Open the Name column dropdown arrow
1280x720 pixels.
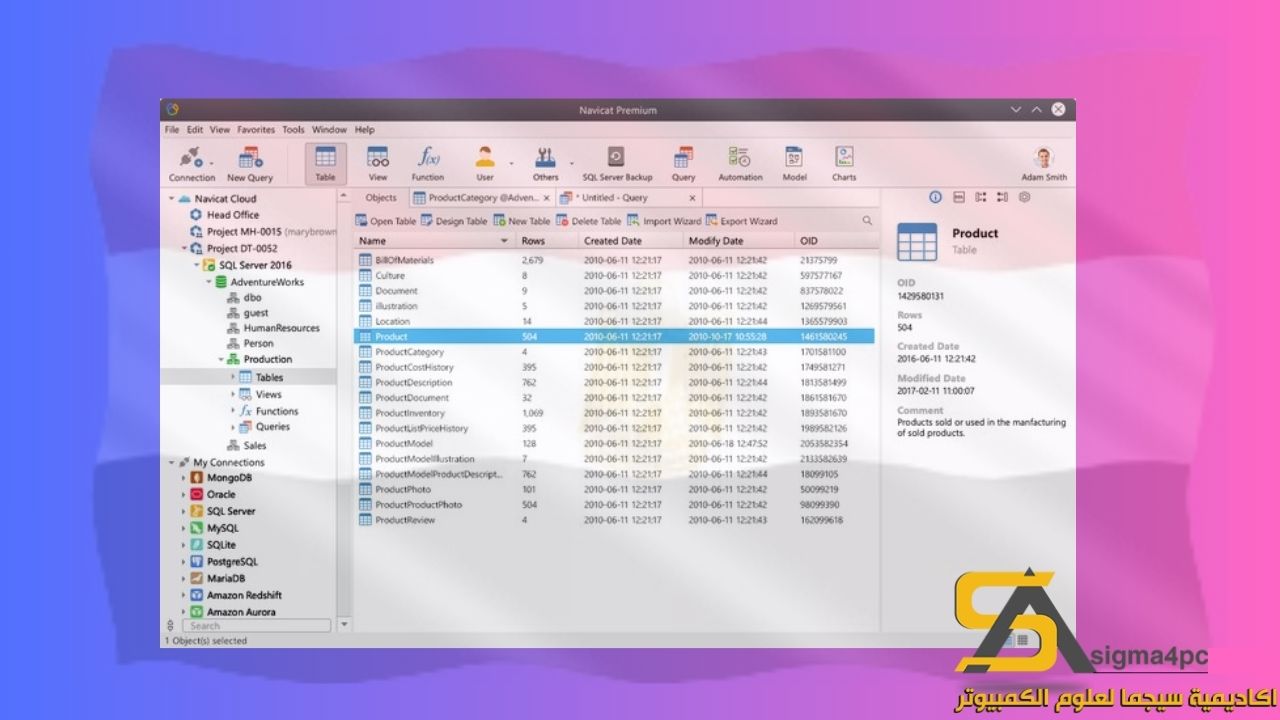tap(504, 241)
